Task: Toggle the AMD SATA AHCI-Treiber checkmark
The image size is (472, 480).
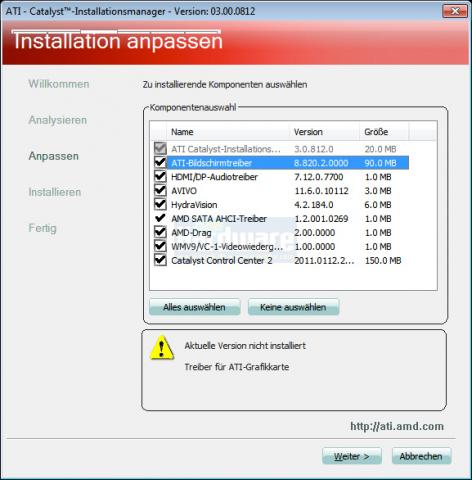Action: pos(160,218)
